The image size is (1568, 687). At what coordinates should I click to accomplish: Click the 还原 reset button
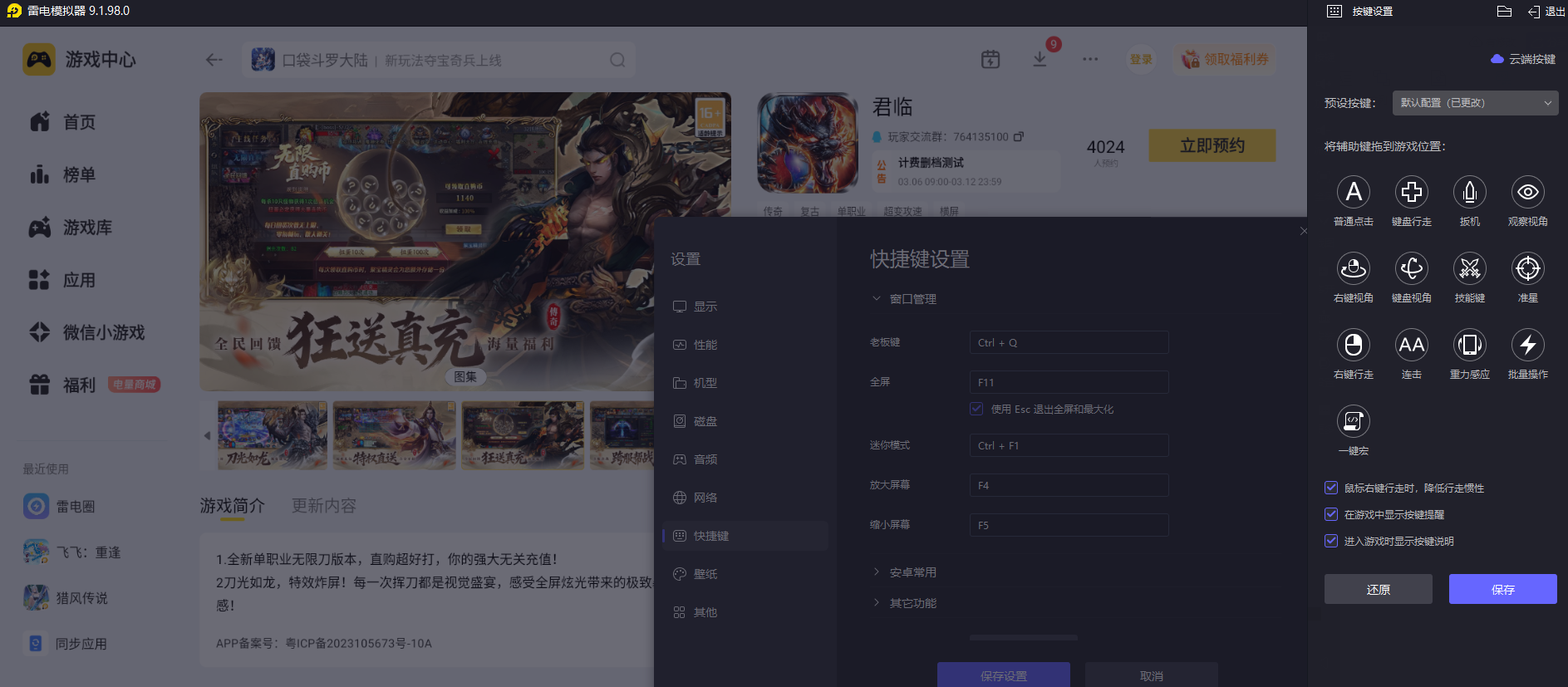click(1378, 589)
